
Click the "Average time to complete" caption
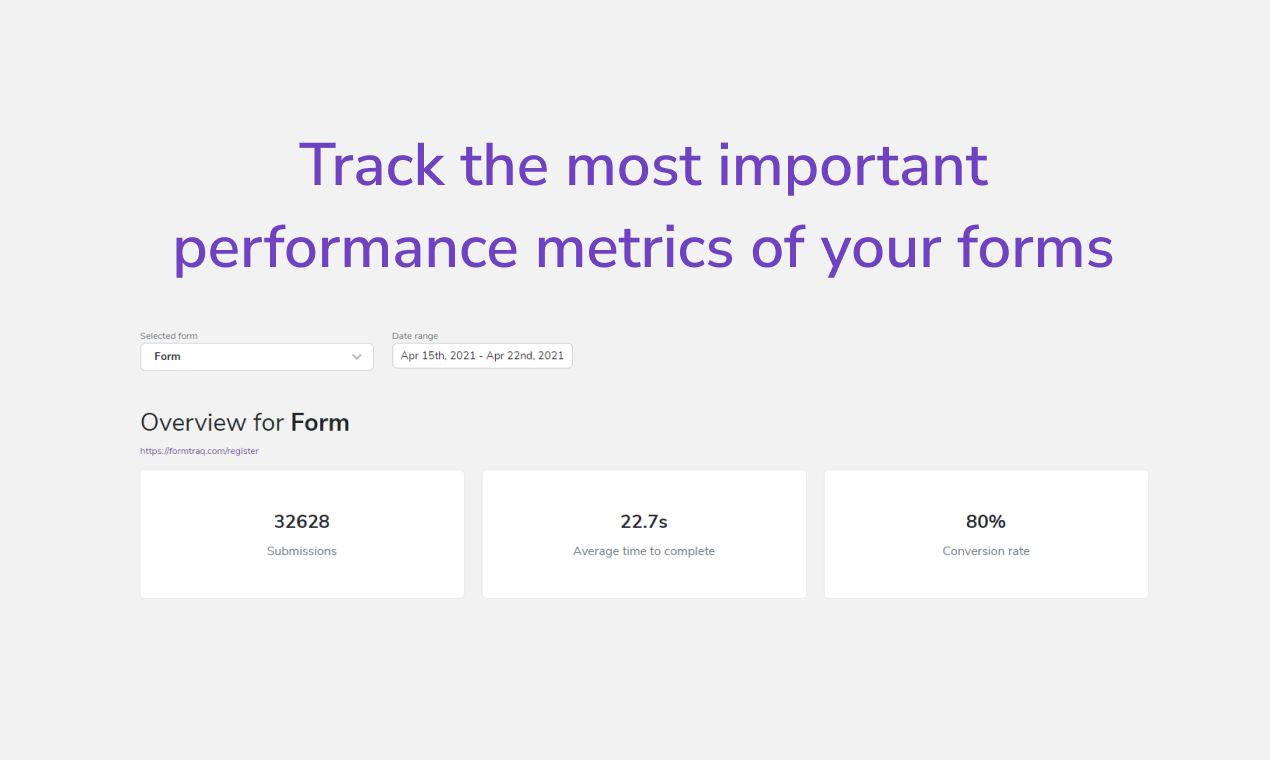click(x=644, y=551)
